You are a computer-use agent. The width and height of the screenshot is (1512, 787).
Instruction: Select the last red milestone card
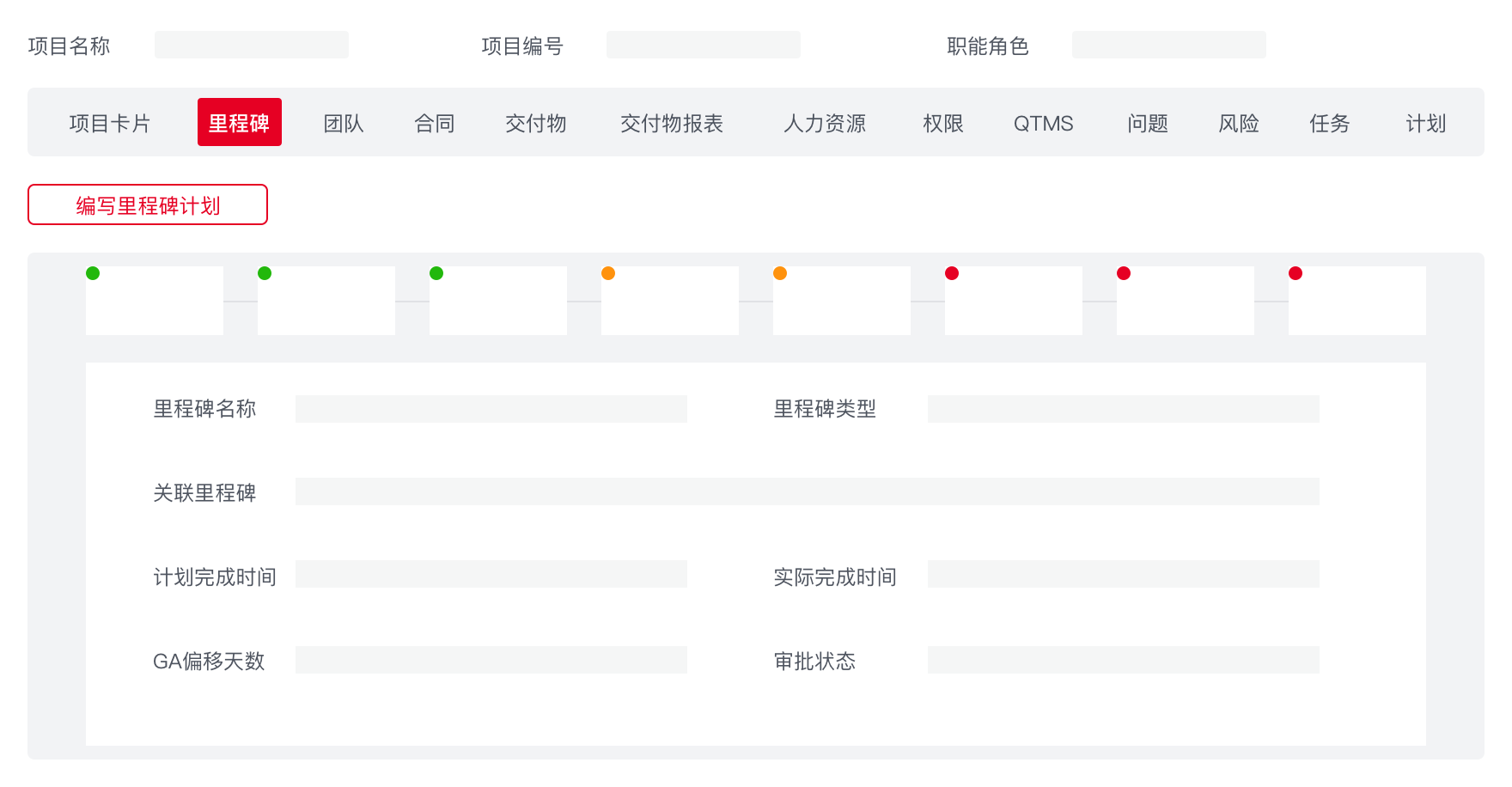(x=1357, y=301)
